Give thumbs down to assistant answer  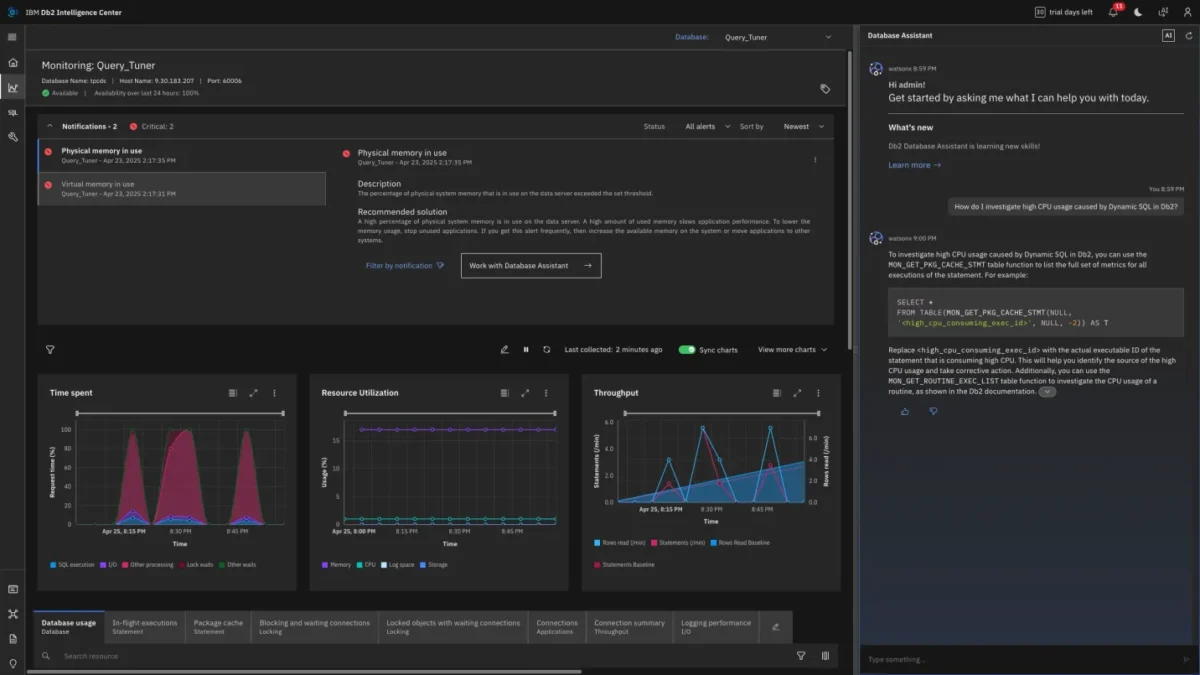pyautogui.click(x=933, y=411)
